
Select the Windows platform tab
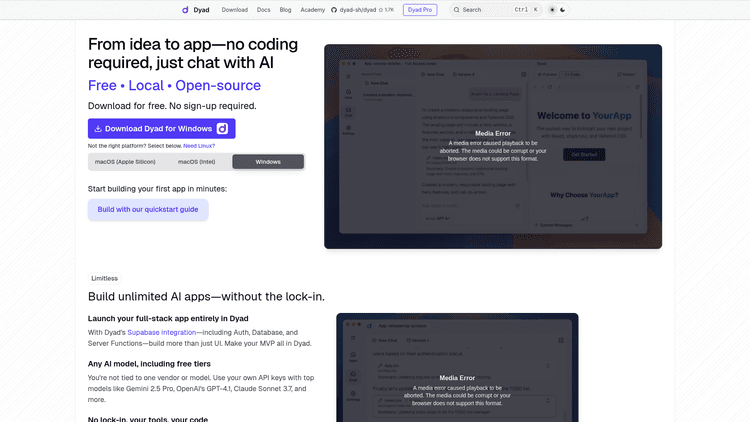(268, 162)
